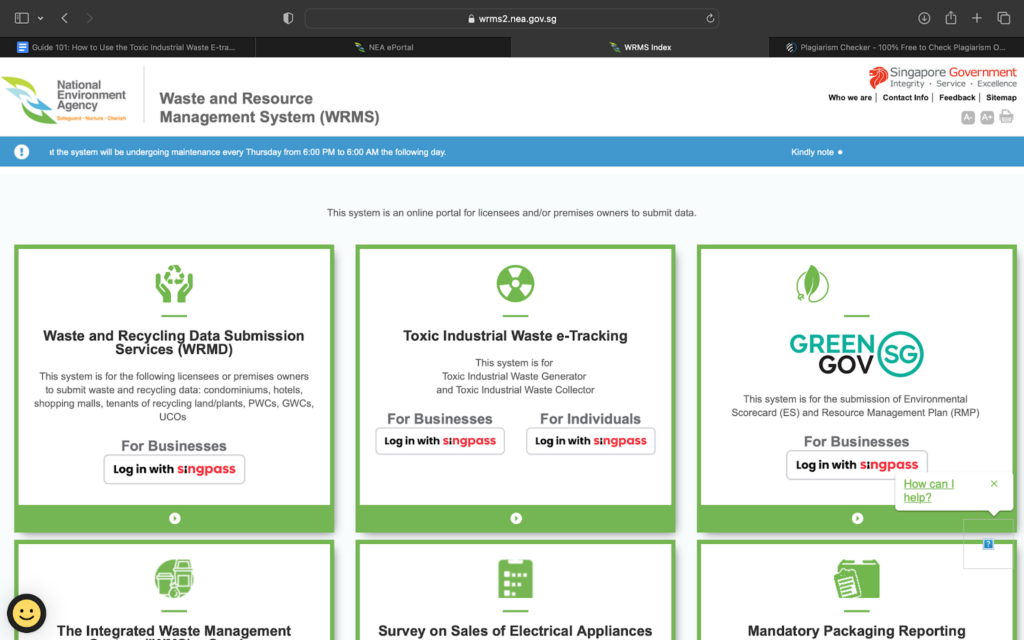Image resolution: width=1024 pixels, height=640 pixels.
Task: Expand the Toxic Industrial Waste e-Tracking card
Action: coord(514,518)
